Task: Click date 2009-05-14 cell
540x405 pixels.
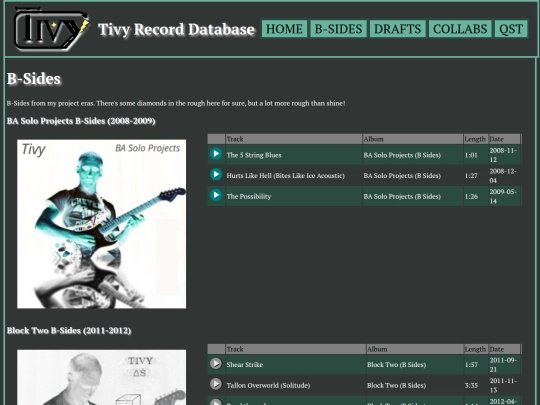Action: coord(503,196)
